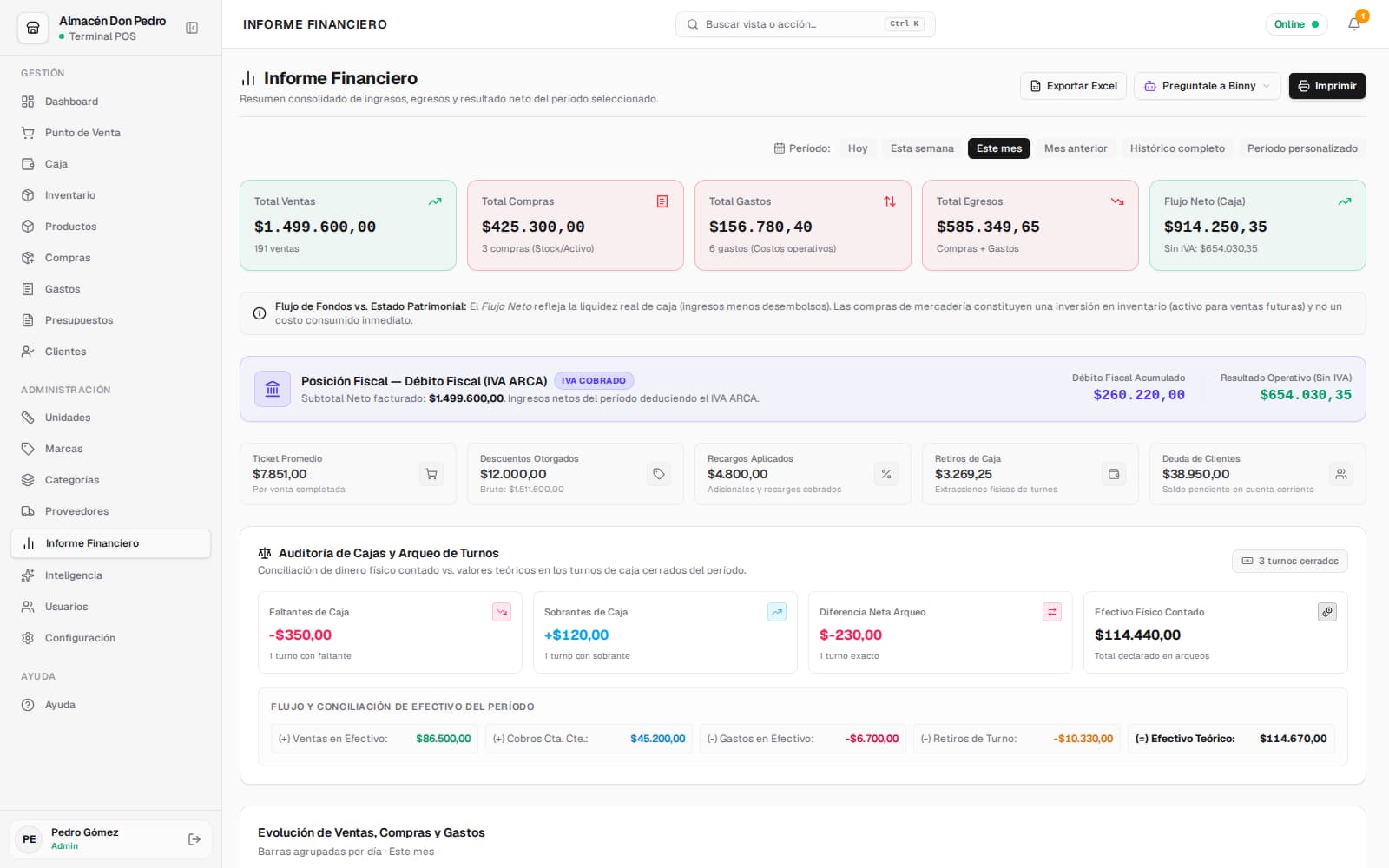The height and width of the screenshot is (868, 1389).
Task: Click the info icon next to Flujo de Fondos note
Action: (x=260, y=313)
